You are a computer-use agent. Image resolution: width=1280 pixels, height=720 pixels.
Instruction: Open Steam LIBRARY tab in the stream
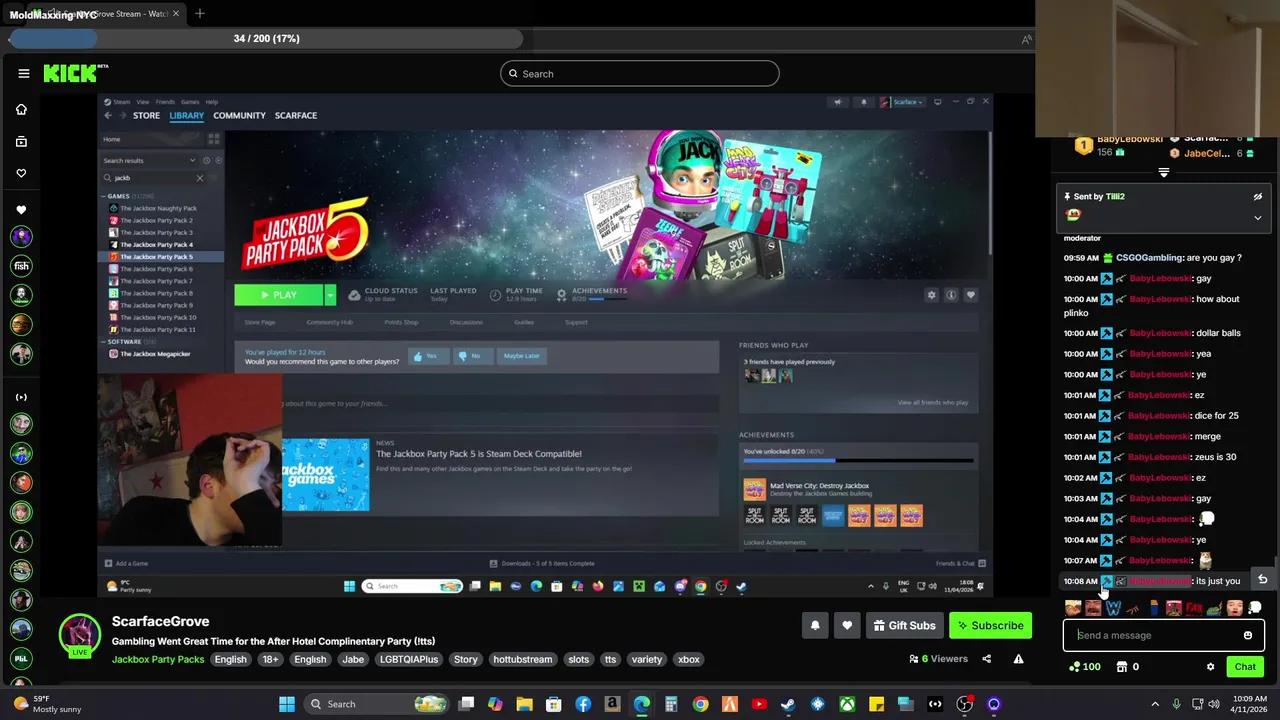(x=186, y=115)
